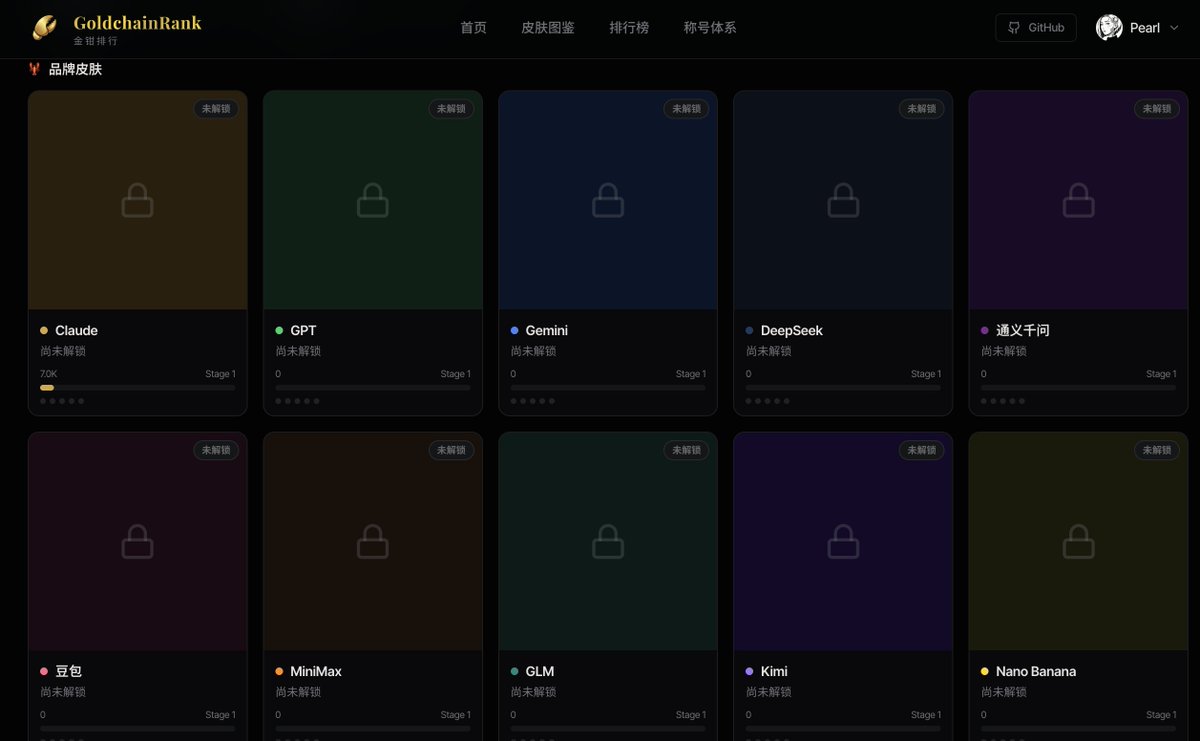Click 未解锁 badge on Gemini card
Viewport: 1200px width, 741px height.
pyautogui.click(x=686, y=109)
